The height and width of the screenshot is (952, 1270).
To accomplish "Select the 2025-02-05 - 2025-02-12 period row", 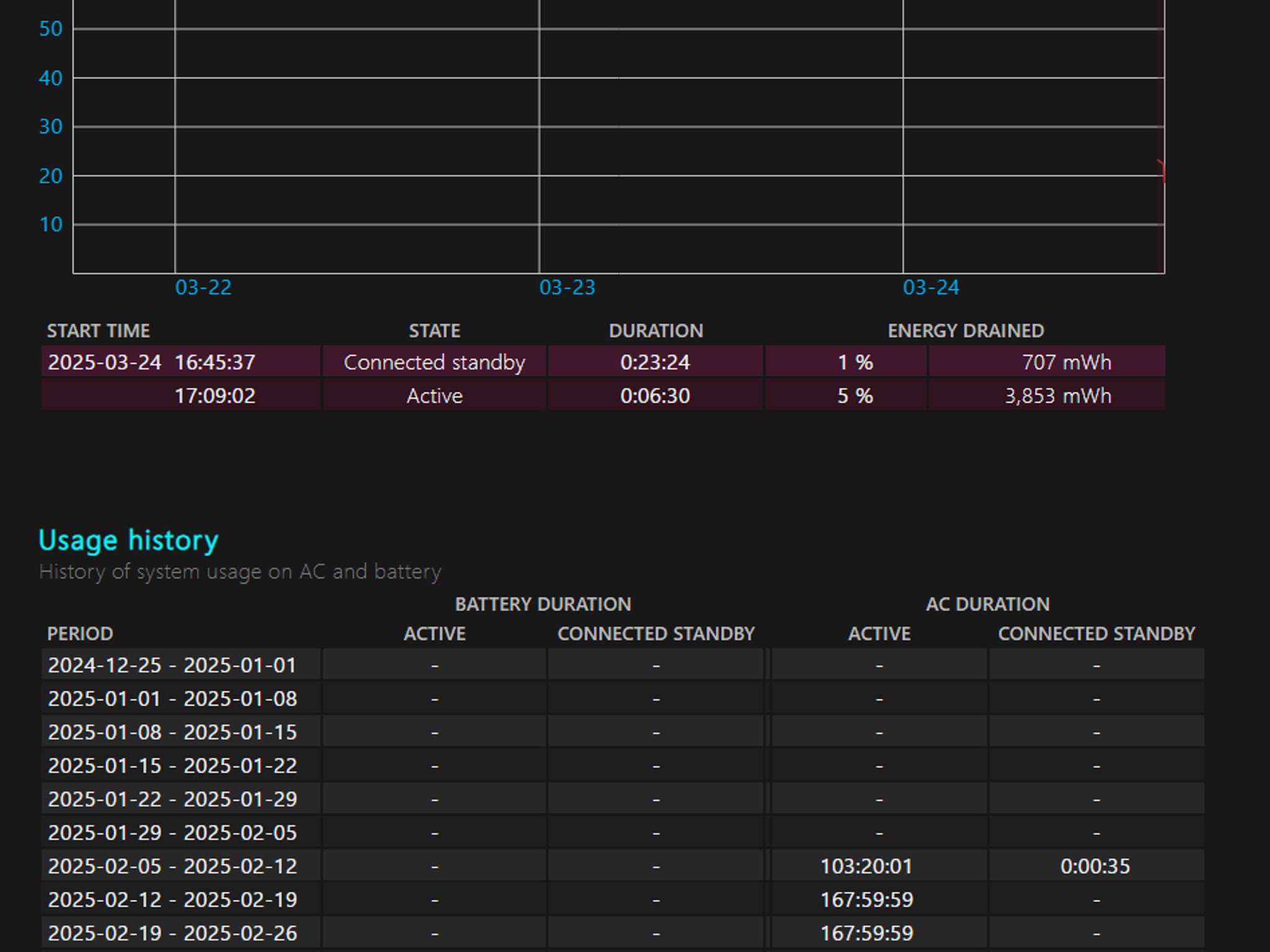I will [623, 866].
